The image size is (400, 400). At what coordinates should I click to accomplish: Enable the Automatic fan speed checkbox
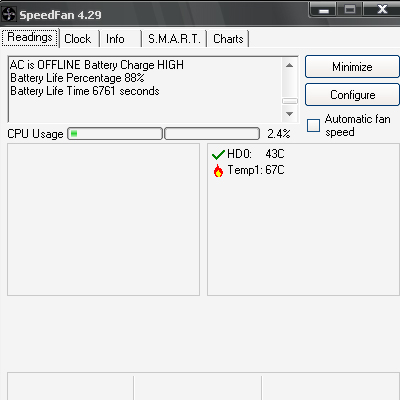click(x=313, y=126)
